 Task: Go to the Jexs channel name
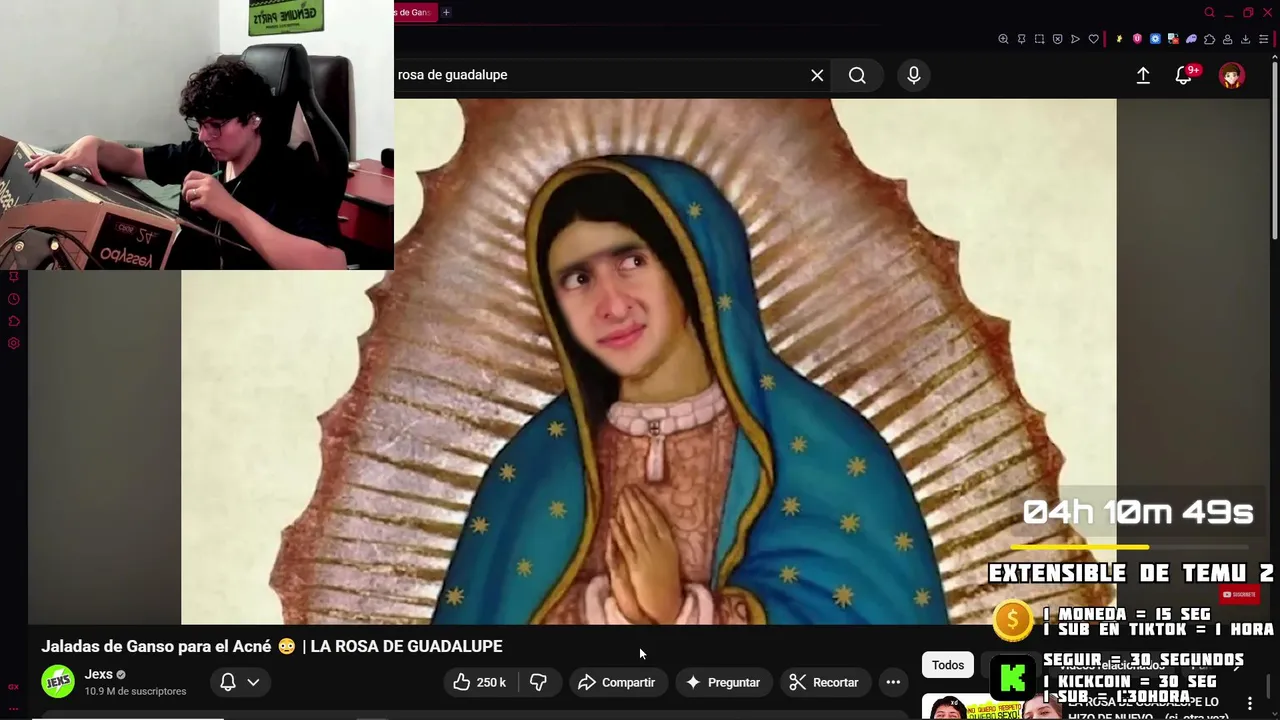(98, 674)
